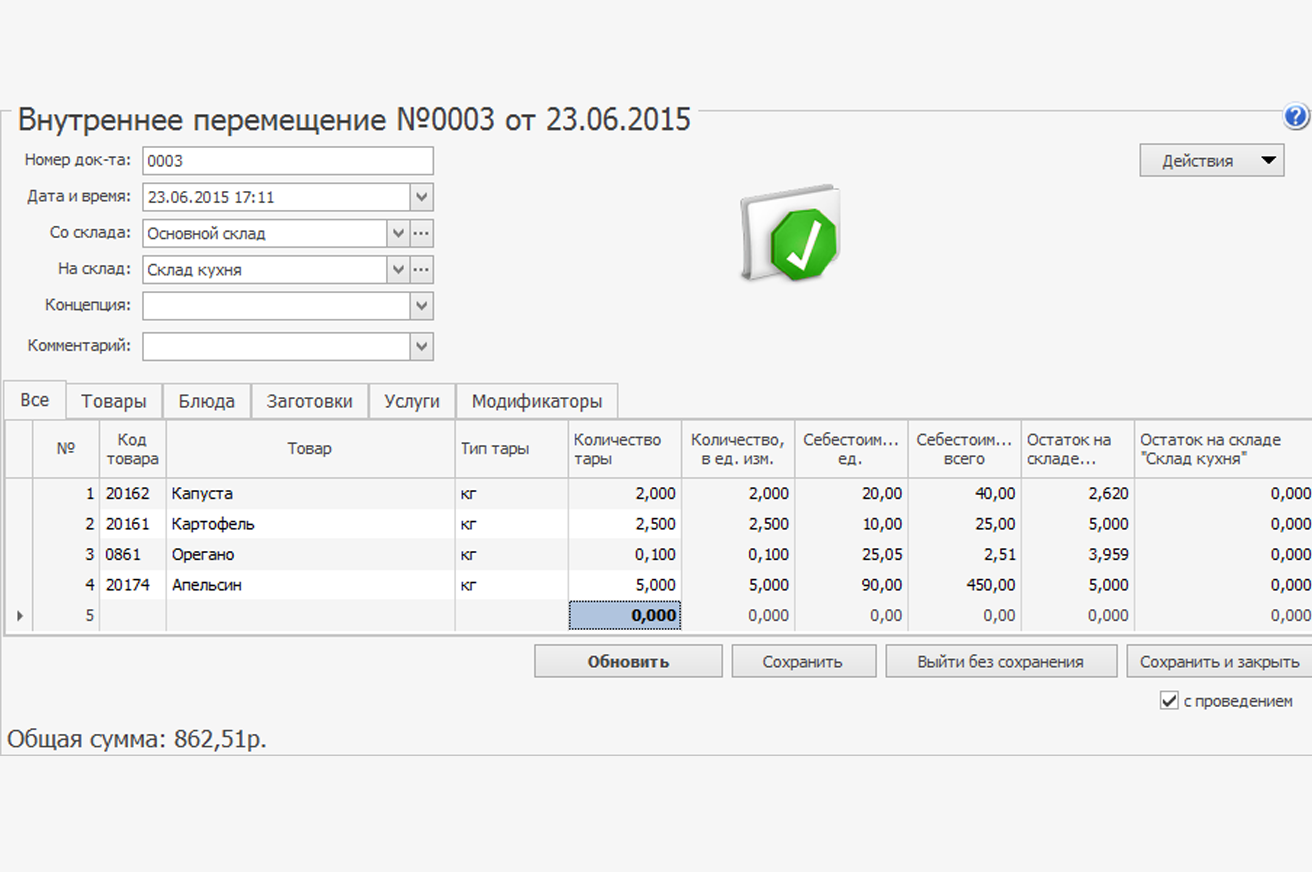Select the Апельсин product cell

click(310, 585)
